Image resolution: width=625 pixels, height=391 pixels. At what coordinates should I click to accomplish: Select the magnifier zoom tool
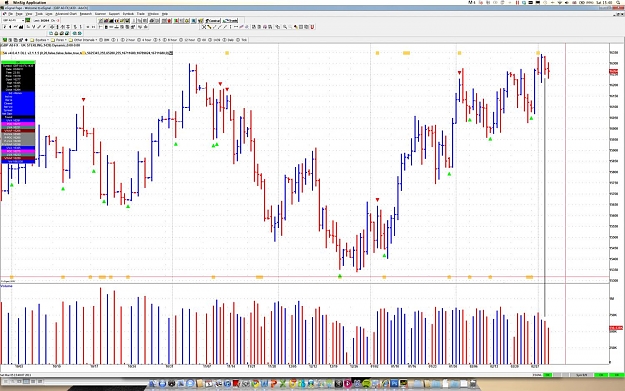coord(285,27)
